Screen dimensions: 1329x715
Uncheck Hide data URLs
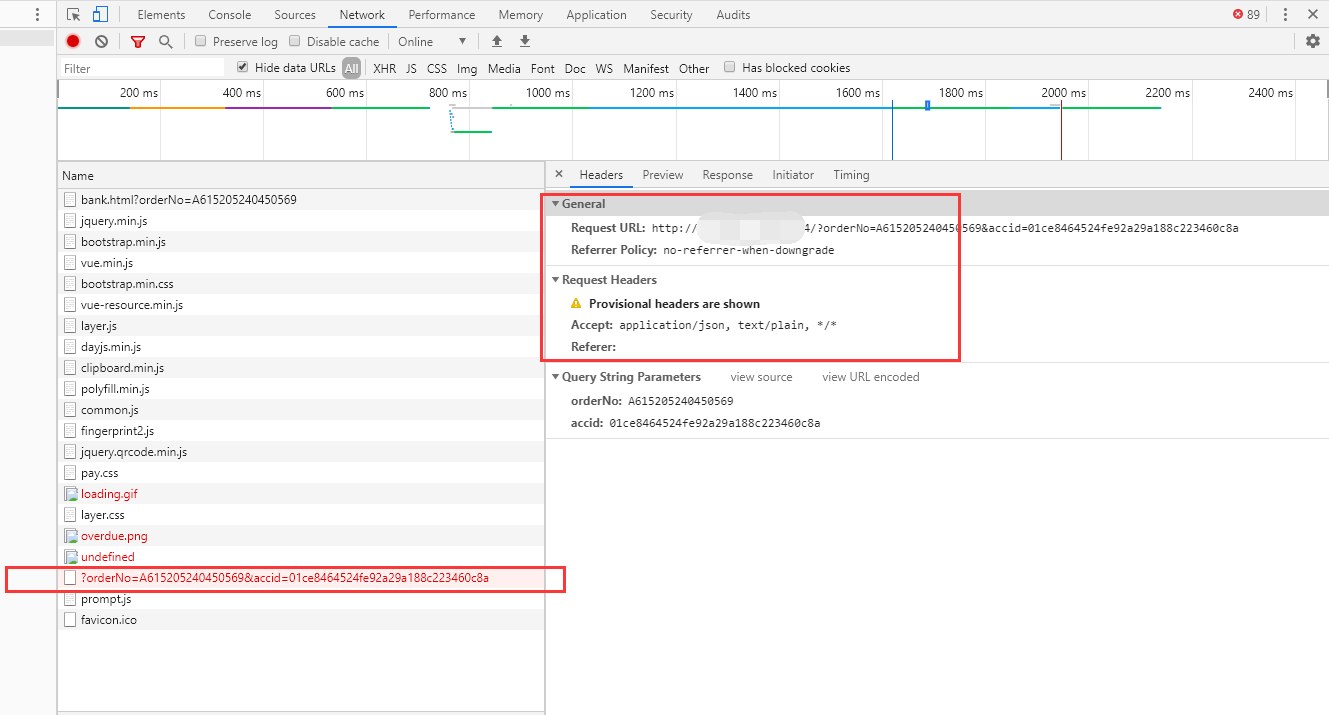pyautogui.click(x=242, y=67)
